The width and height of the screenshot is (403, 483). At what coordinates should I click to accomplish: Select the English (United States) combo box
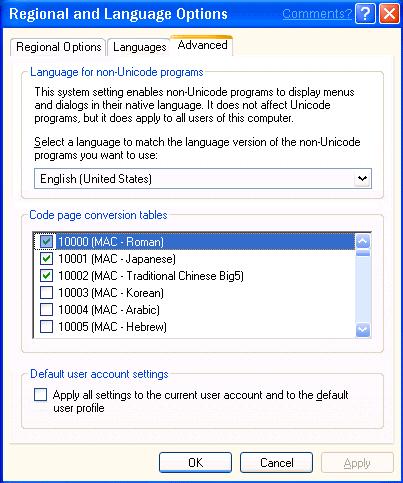tap(203, 179)
